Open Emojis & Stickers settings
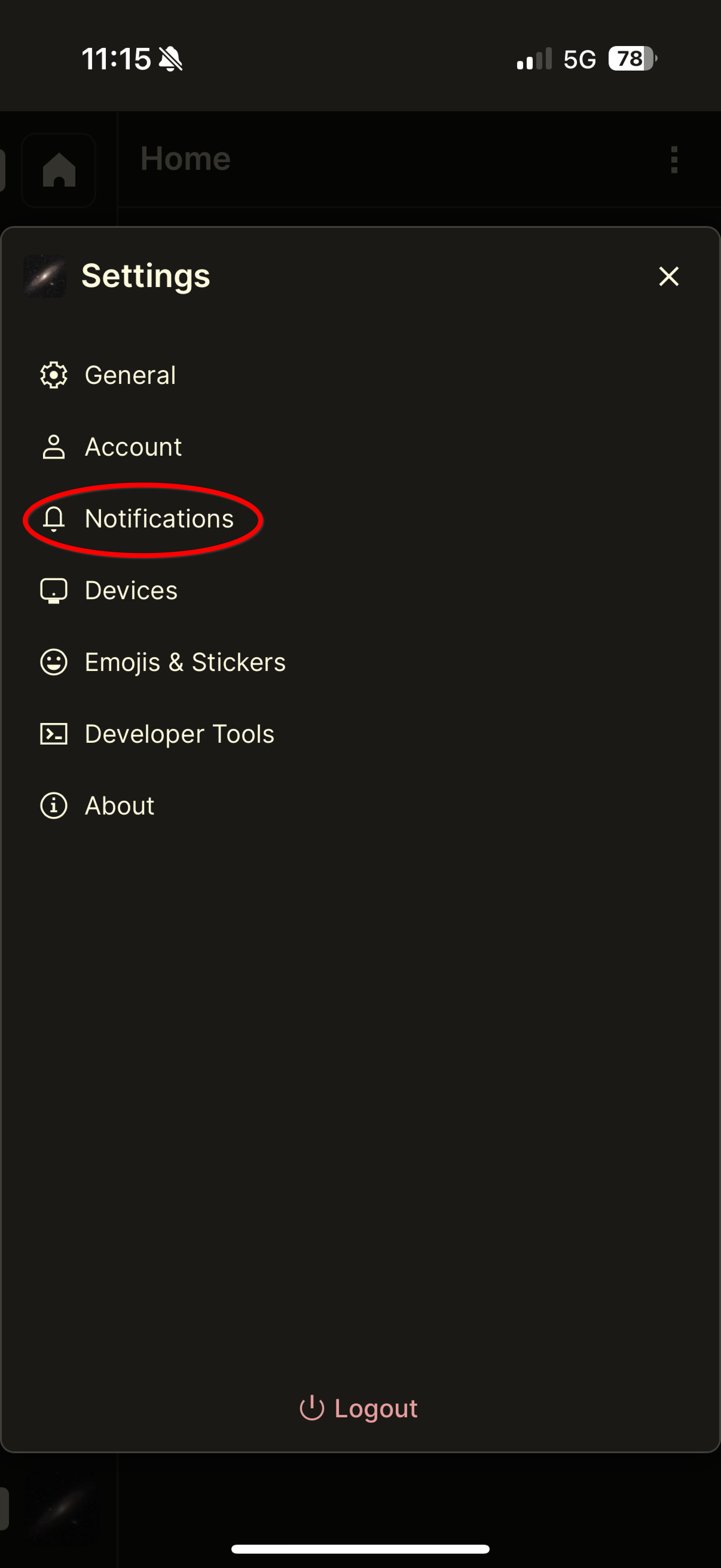Screen dimensions: 721x1568 [185, 662]
